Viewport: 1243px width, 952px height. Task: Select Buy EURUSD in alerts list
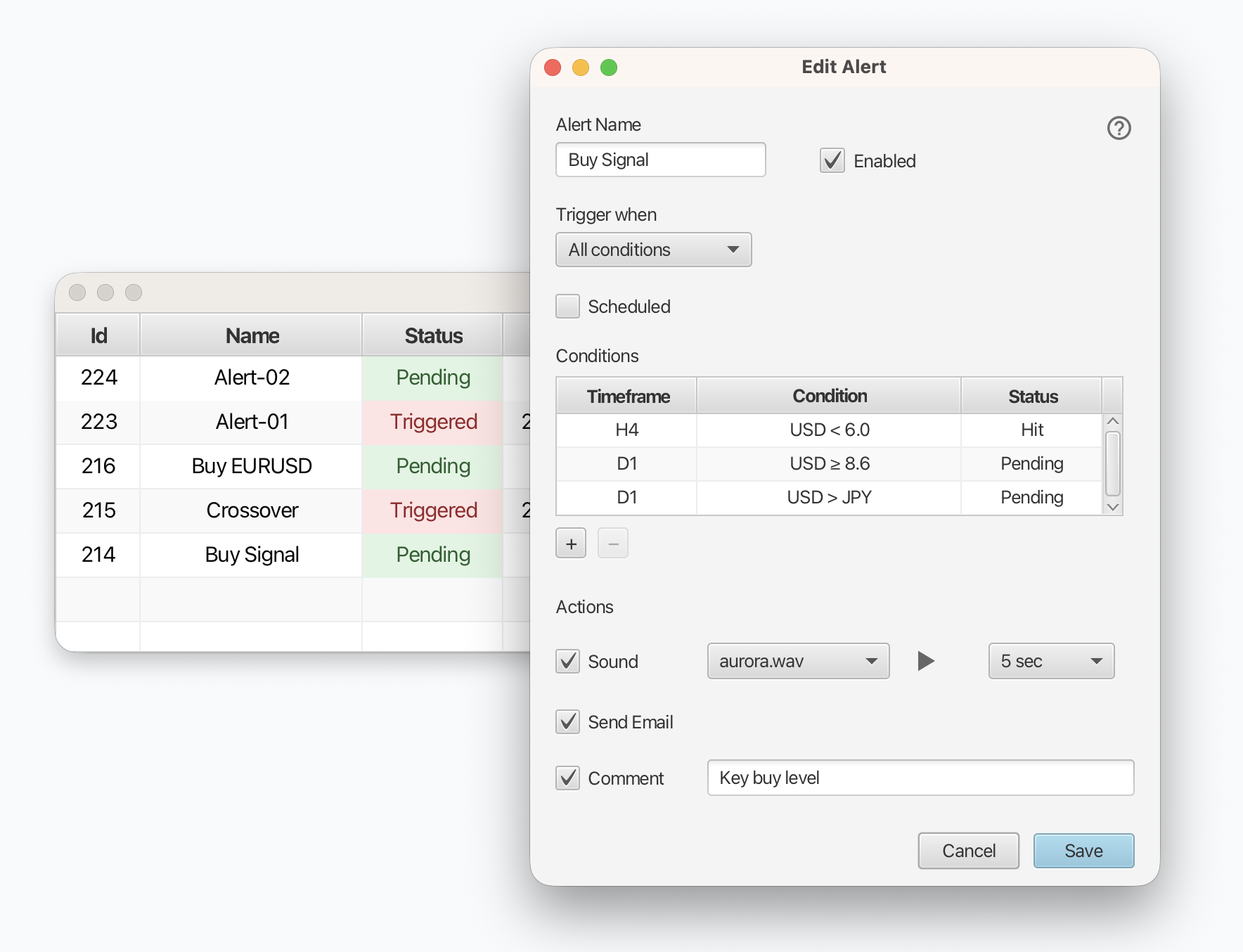coord(293,466)
